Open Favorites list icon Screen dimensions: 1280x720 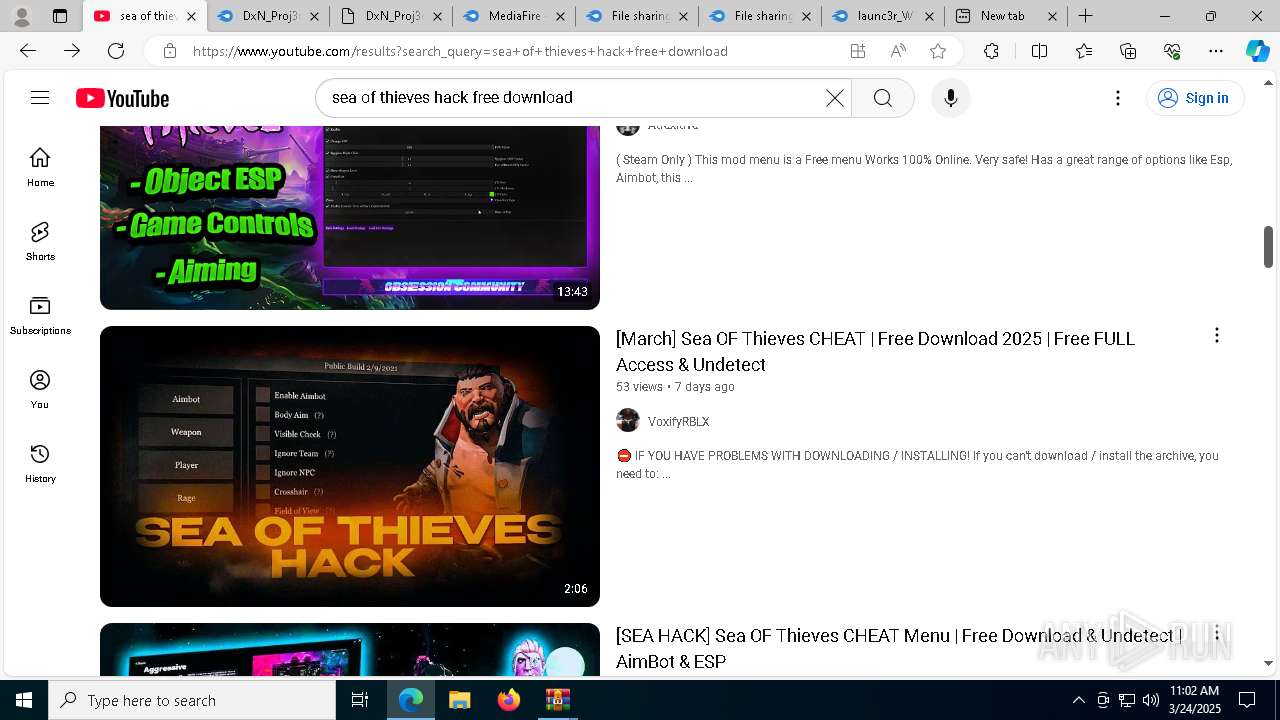1084,51
